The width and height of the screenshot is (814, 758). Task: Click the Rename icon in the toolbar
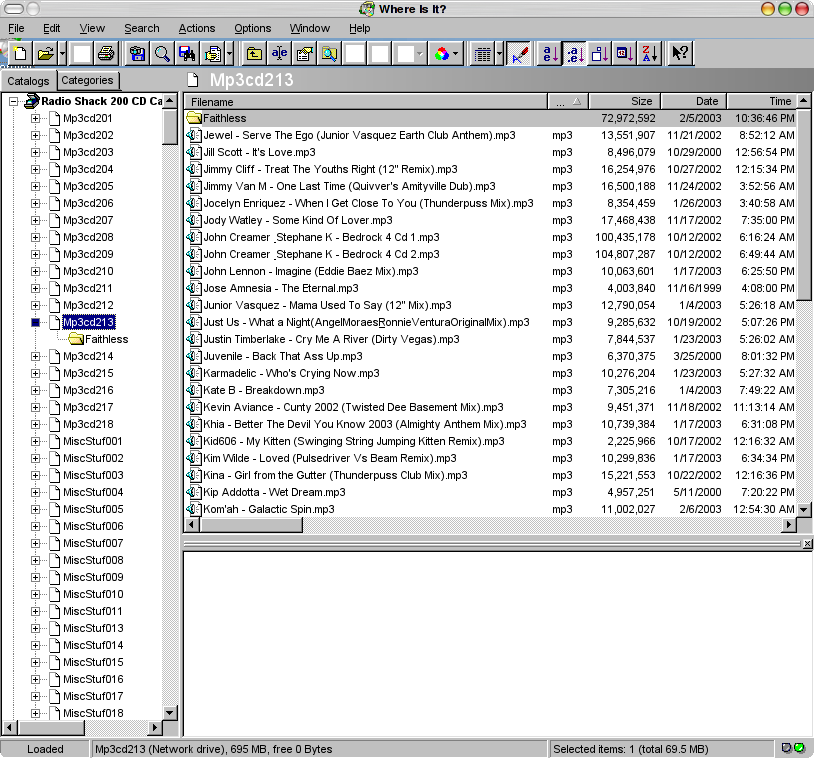coord(279,53)
